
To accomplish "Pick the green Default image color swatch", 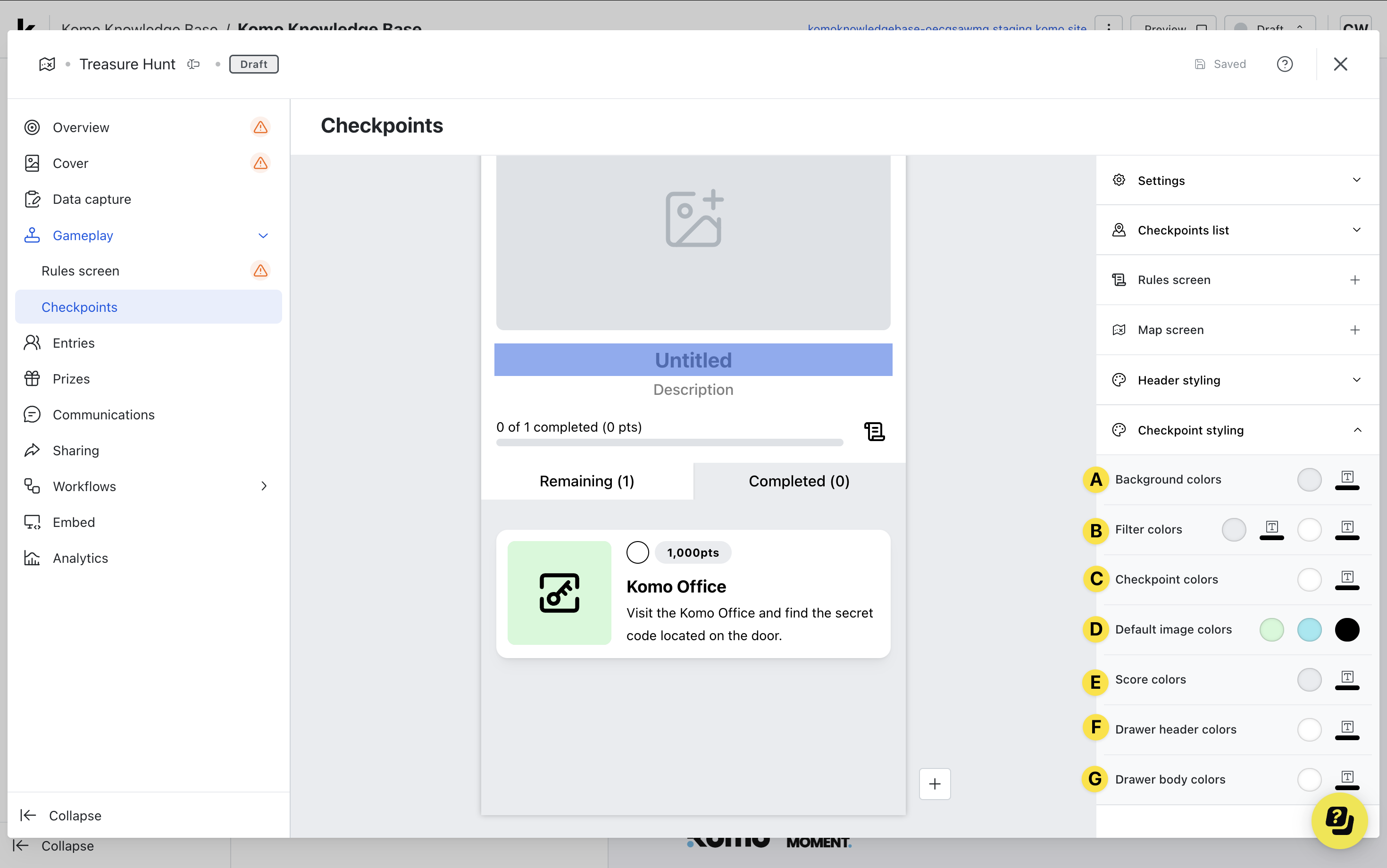I will (x=1271, y=630).
